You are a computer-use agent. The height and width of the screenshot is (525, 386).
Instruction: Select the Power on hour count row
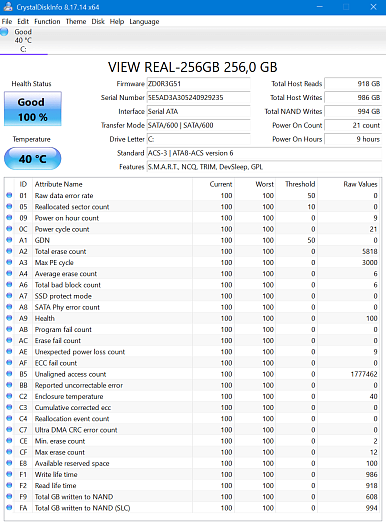click(x=193, y=218)
